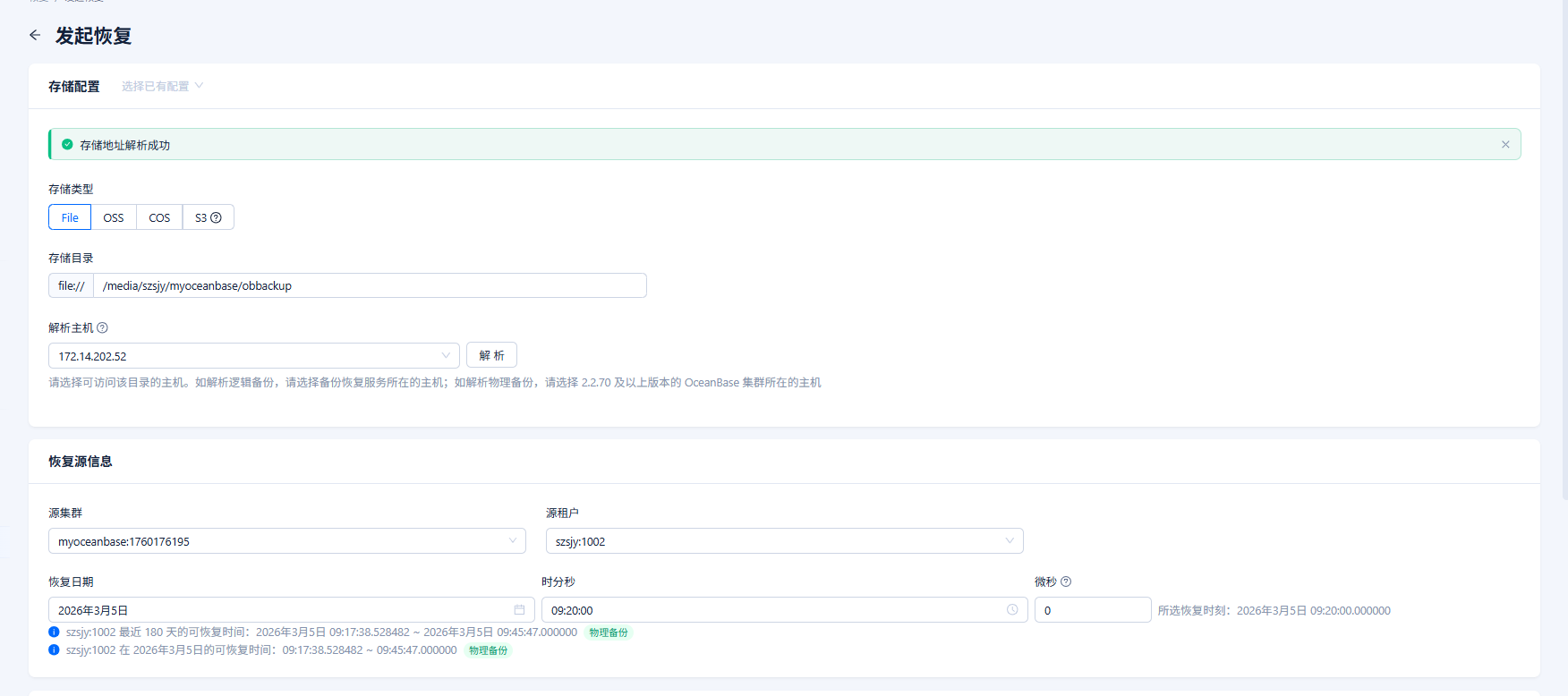This screenshot has width=1568, height=696.
Task: Open the calendar icon in 恢复日期 field
Action: [x=519, y=610]
